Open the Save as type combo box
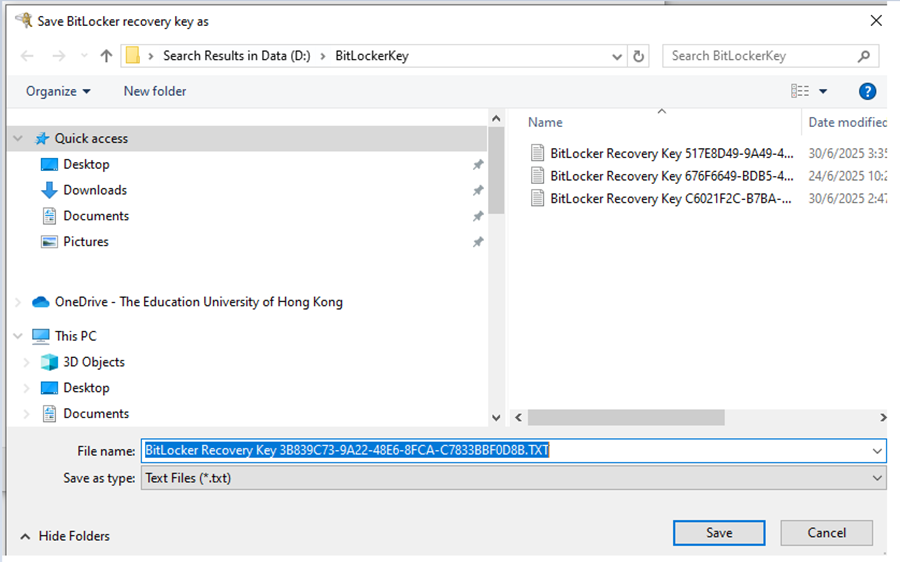900x562 pixels. (x=514, y=478)
